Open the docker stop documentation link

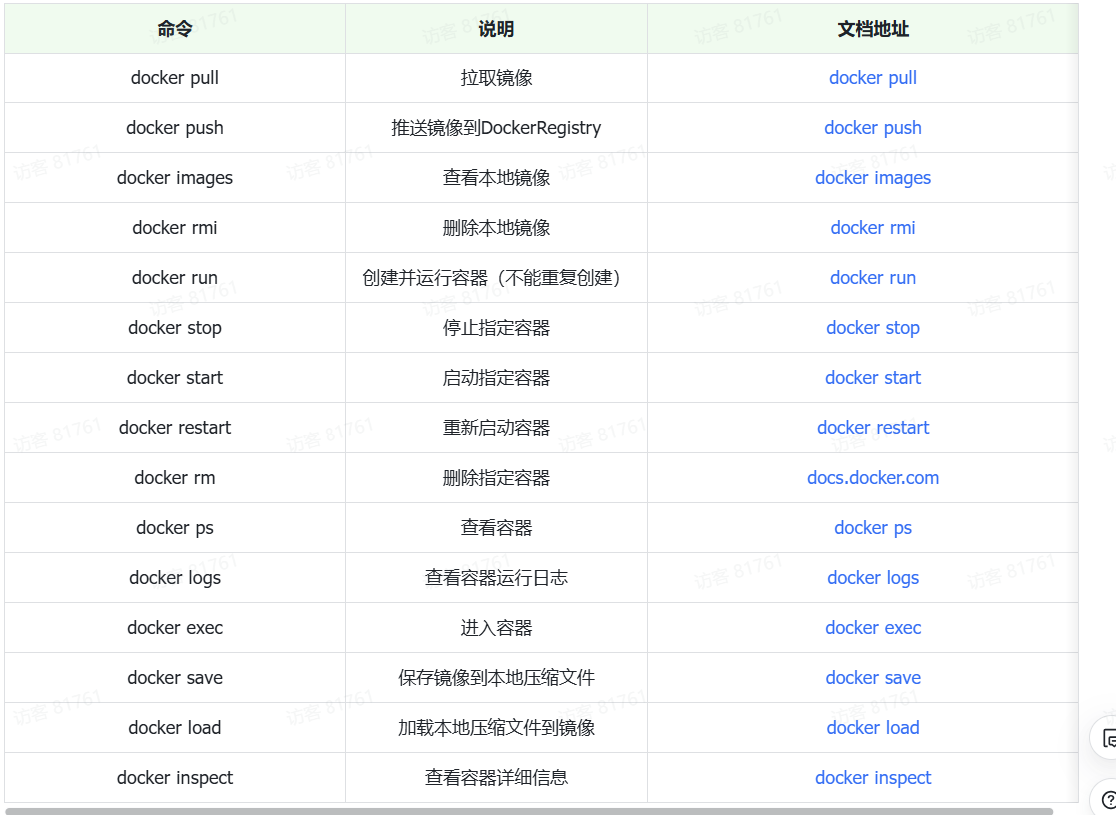[873, 327]
